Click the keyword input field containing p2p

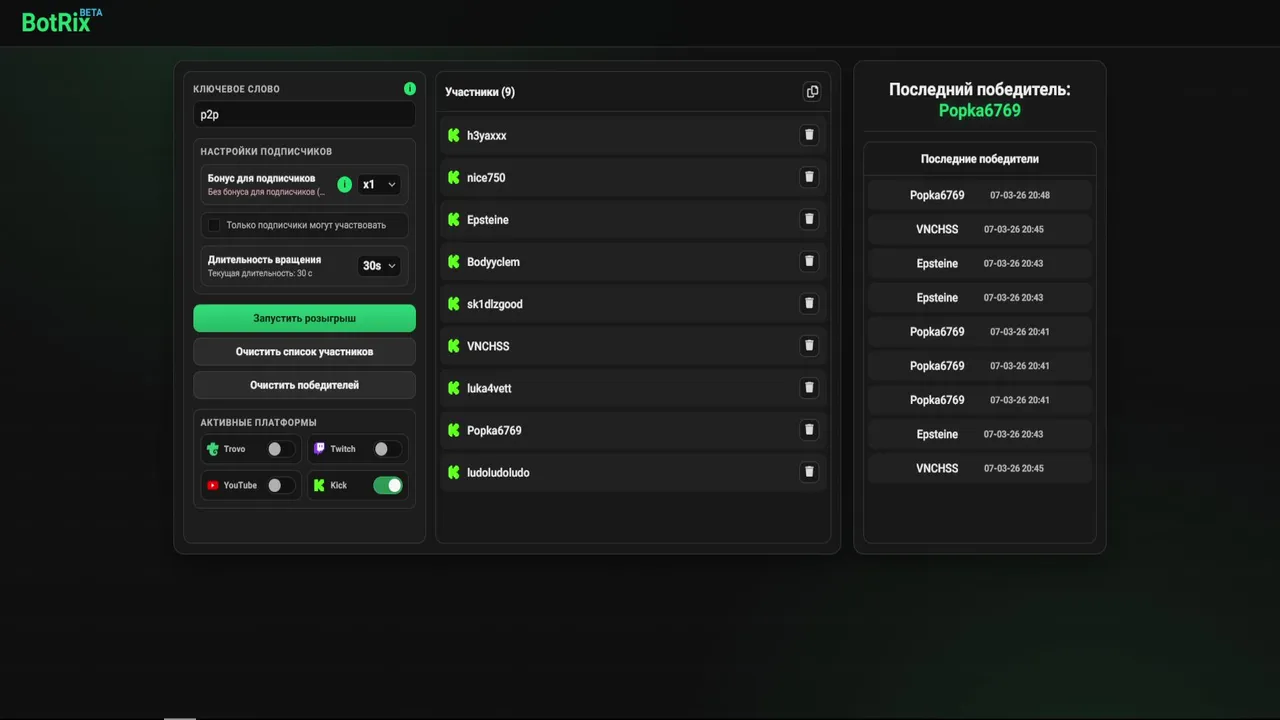304,114
